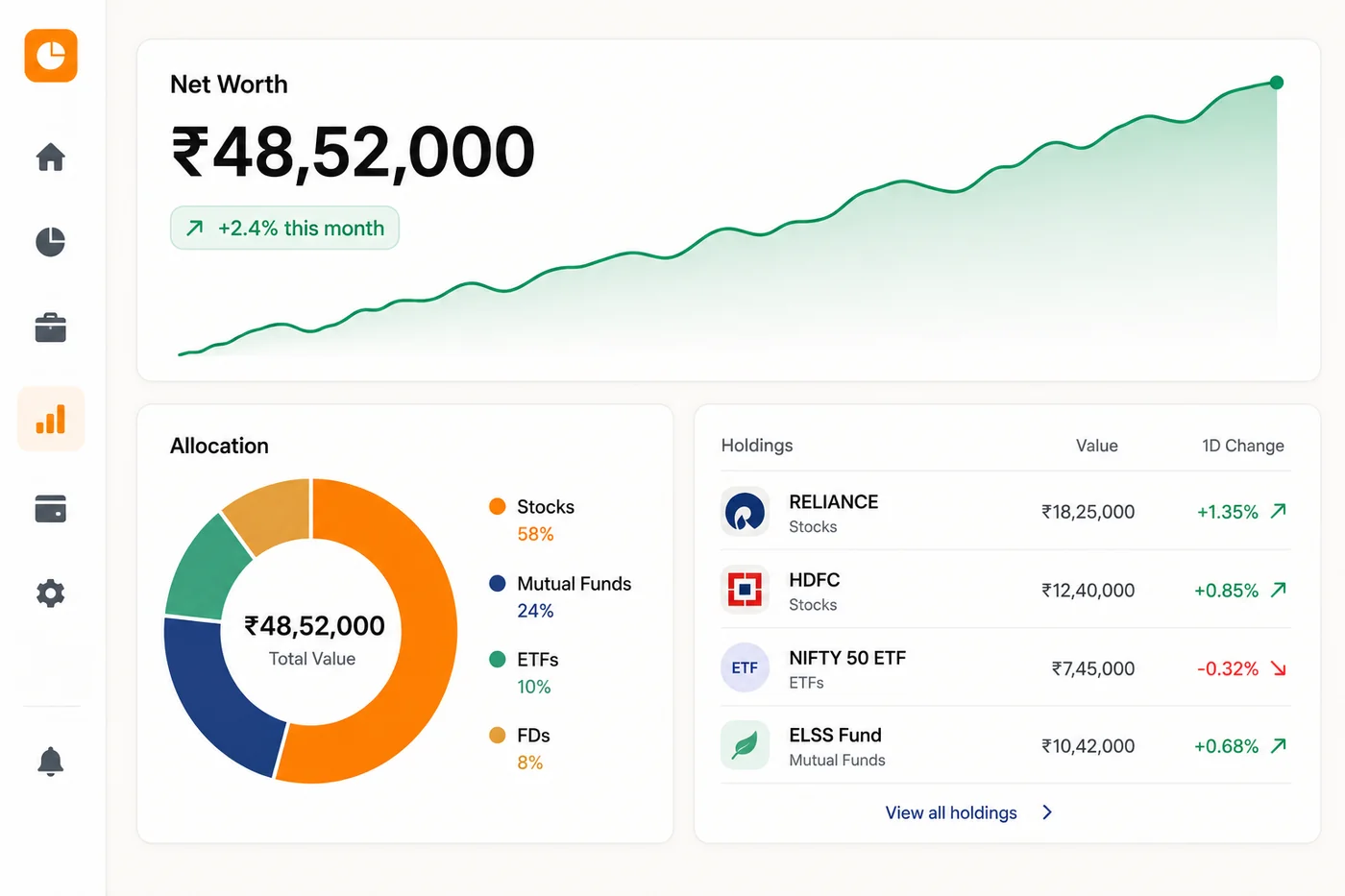The width and height of the screenshot is (1345, 896).
Task: Click the 24% allocation value
Action: (x=535, y=611)
